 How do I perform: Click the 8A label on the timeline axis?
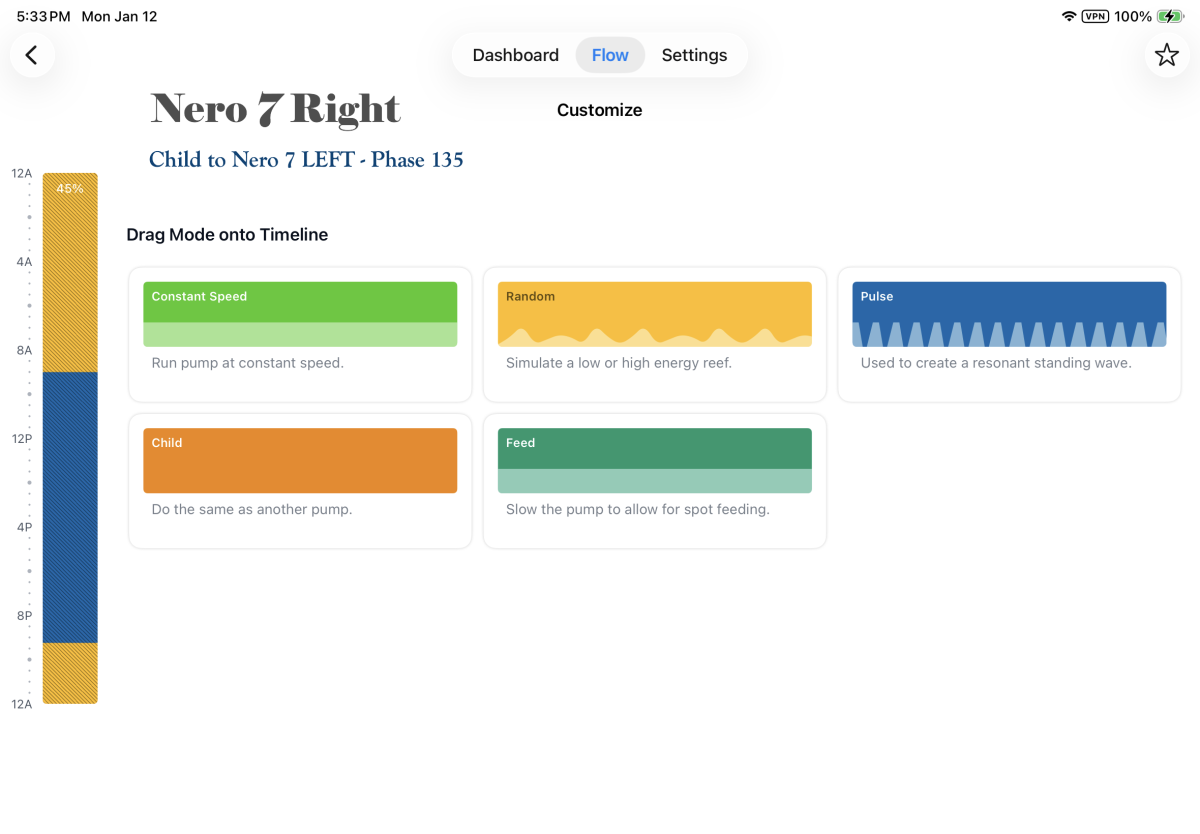[24, 350]
